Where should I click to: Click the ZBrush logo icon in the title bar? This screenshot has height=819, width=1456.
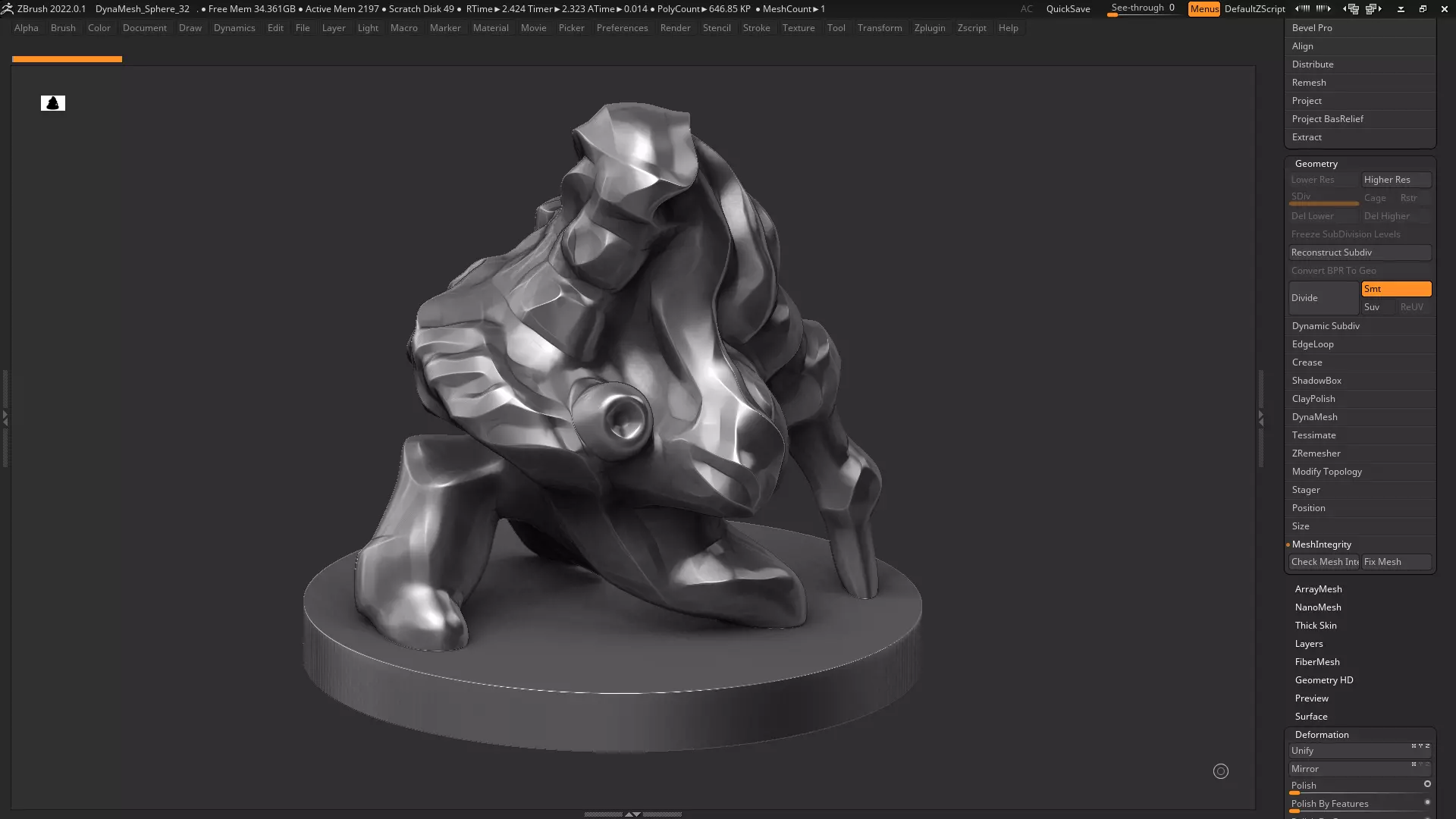[7, 9]
